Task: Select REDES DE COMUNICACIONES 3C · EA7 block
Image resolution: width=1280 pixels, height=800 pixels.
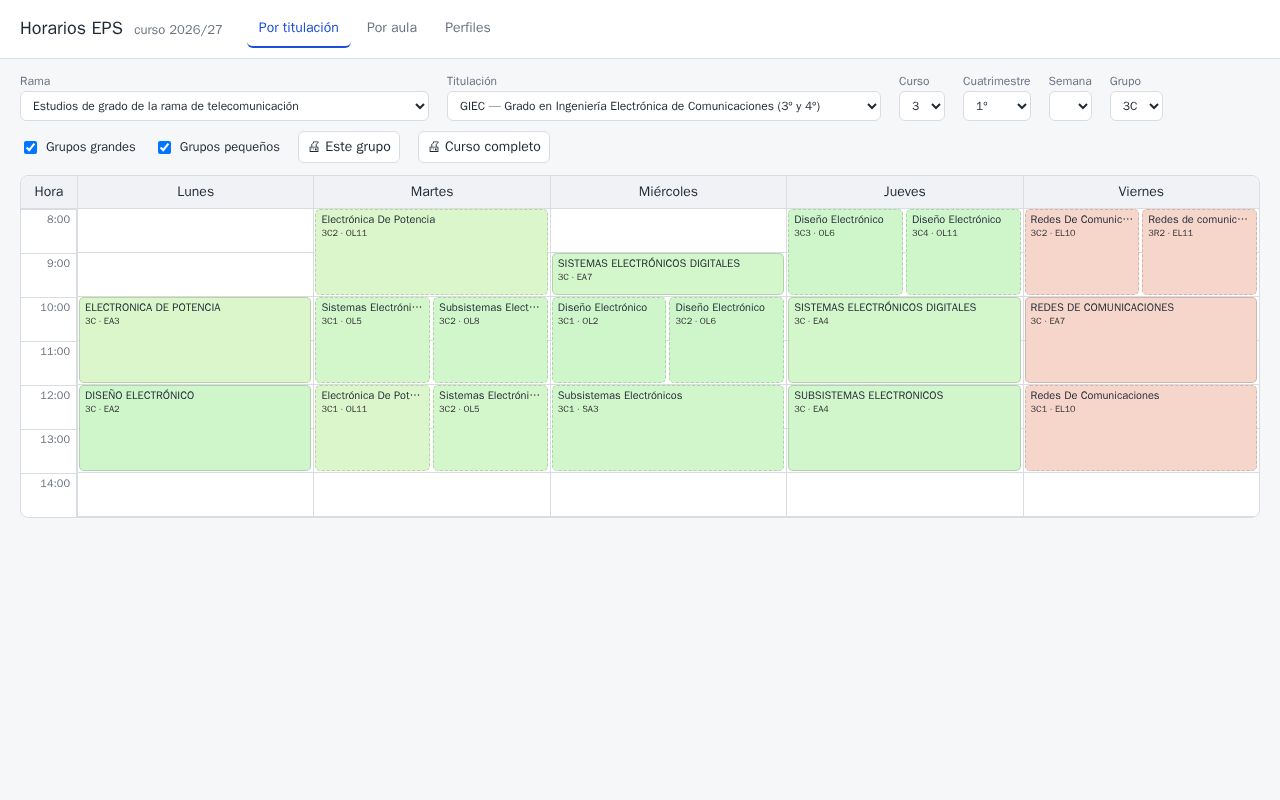Action: [x=1141, y=340]
